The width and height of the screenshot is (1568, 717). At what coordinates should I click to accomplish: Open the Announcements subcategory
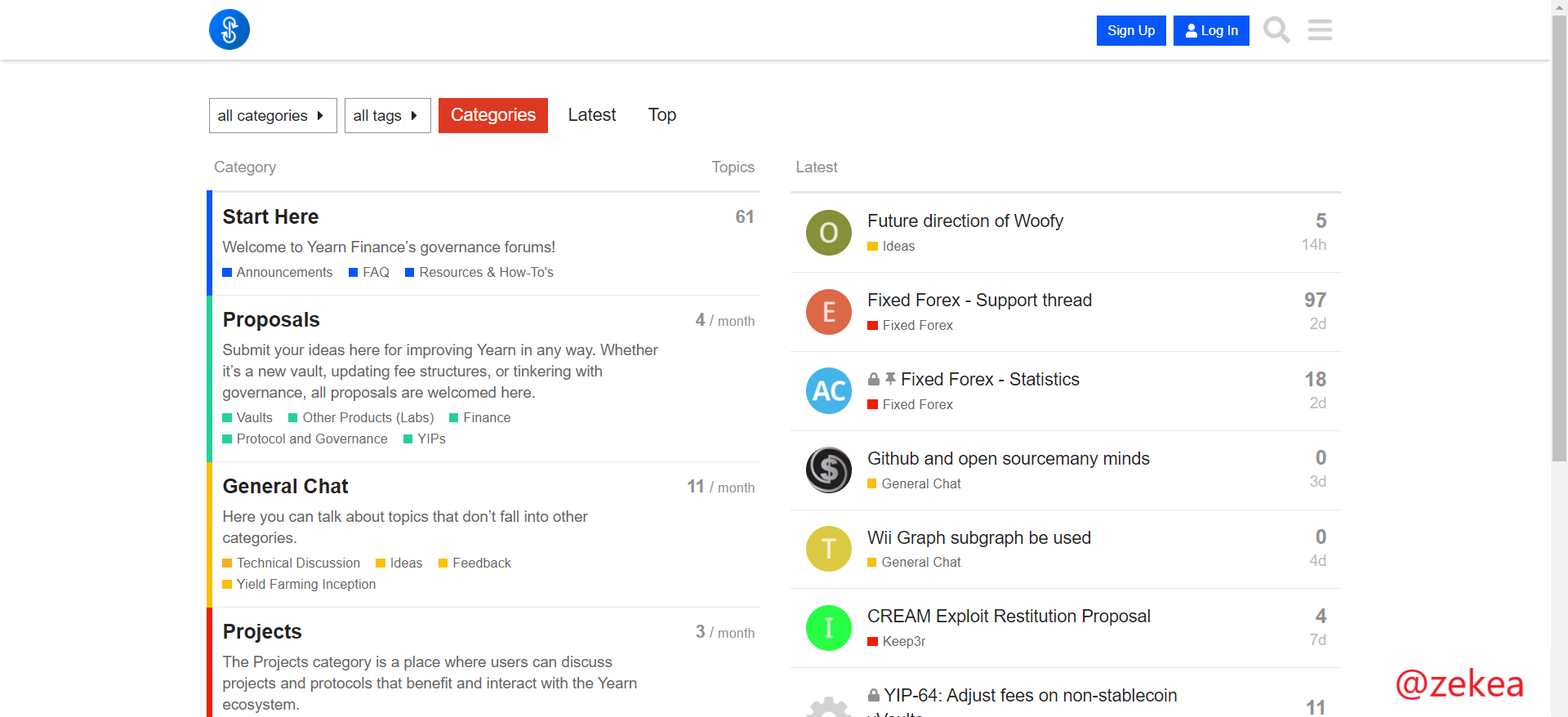[x=278, y=272]
